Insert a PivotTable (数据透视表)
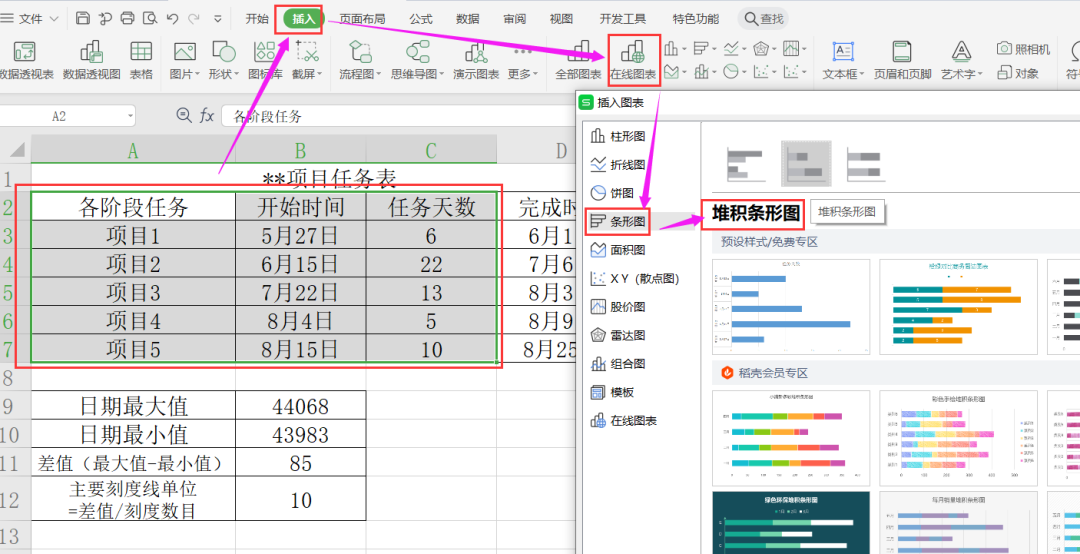The height and width of the screenshot is (554, 1080). [25, 61]
